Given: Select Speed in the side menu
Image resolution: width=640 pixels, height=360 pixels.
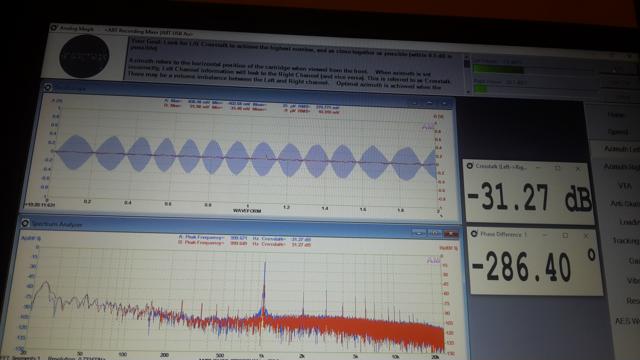Looking at the screenshot, I should (x=617, y=131).
